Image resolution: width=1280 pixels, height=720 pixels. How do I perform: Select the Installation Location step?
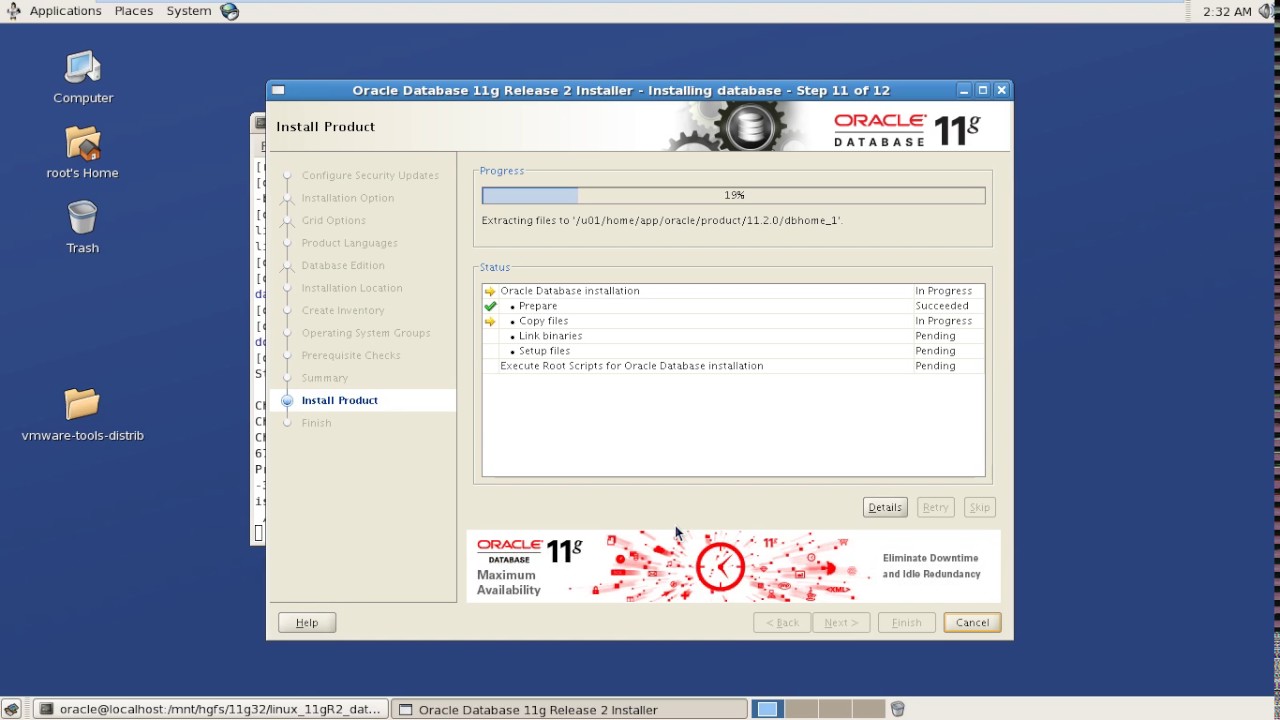click(352, 288)
